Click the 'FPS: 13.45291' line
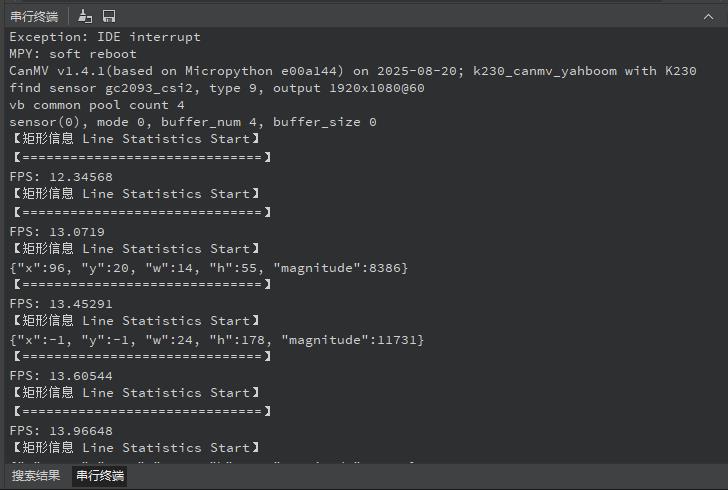 tap(61, 304)
